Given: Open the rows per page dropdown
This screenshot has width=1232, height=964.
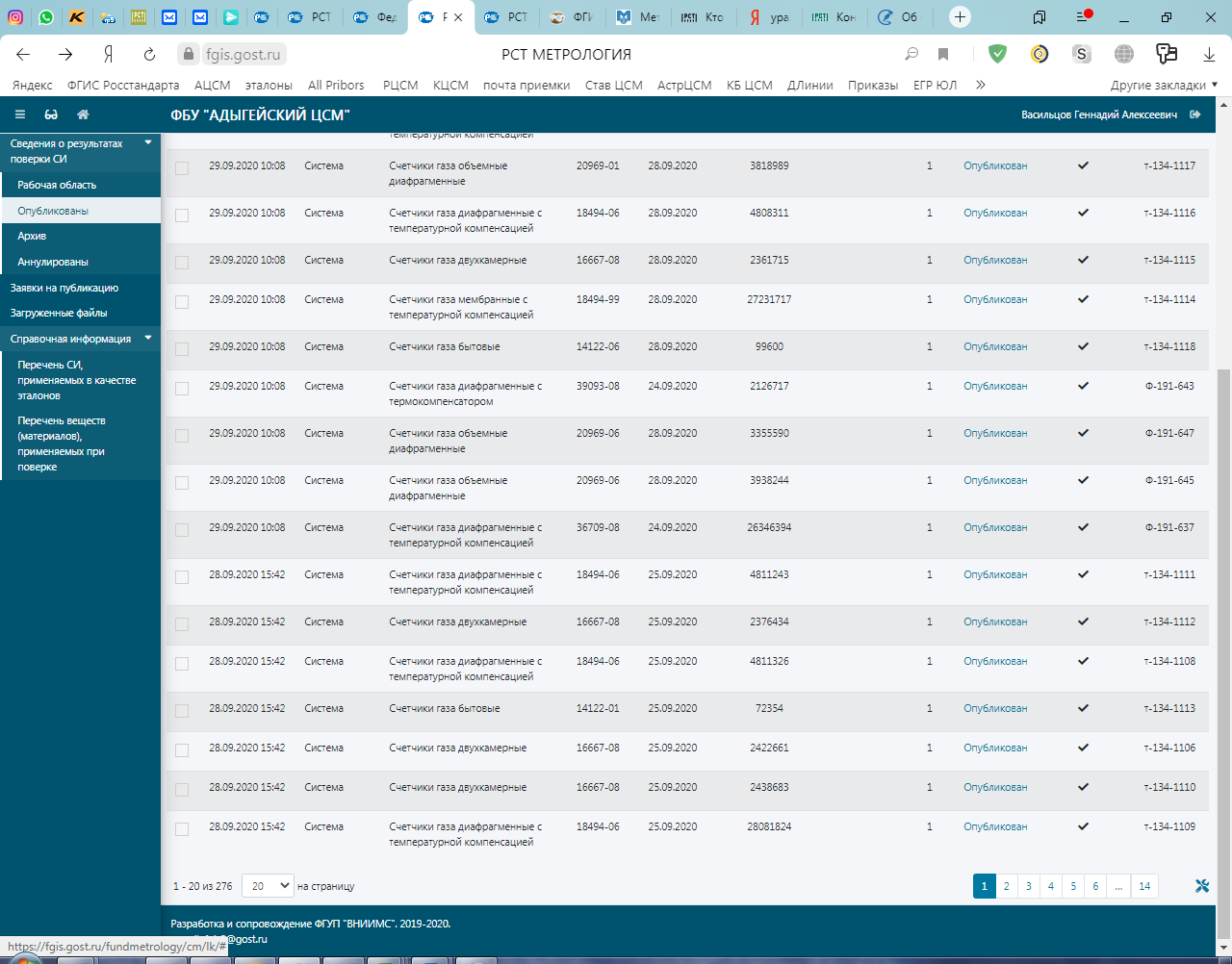Looking at the screenshot, I should tap(268, 886).
